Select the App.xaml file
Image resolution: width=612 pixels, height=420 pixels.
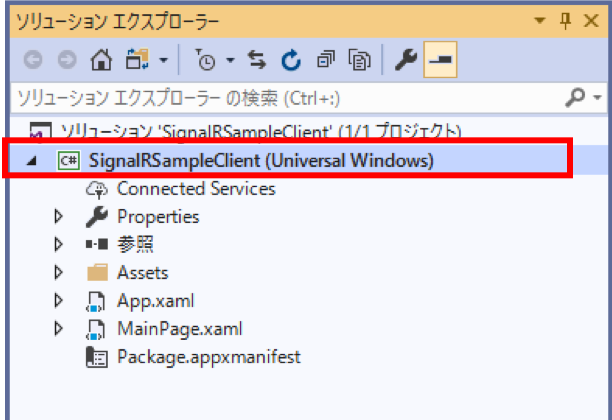(x=155, y=301)
